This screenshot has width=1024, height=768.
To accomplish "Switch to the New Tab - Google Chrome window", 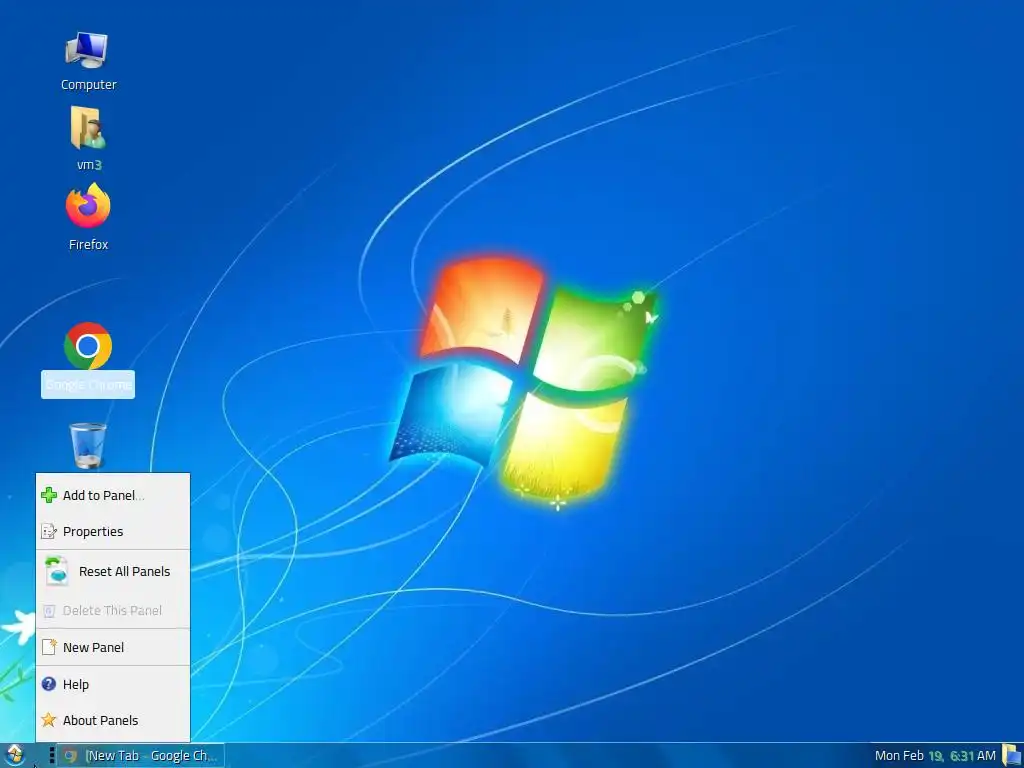I will click(x=140, y=756).
